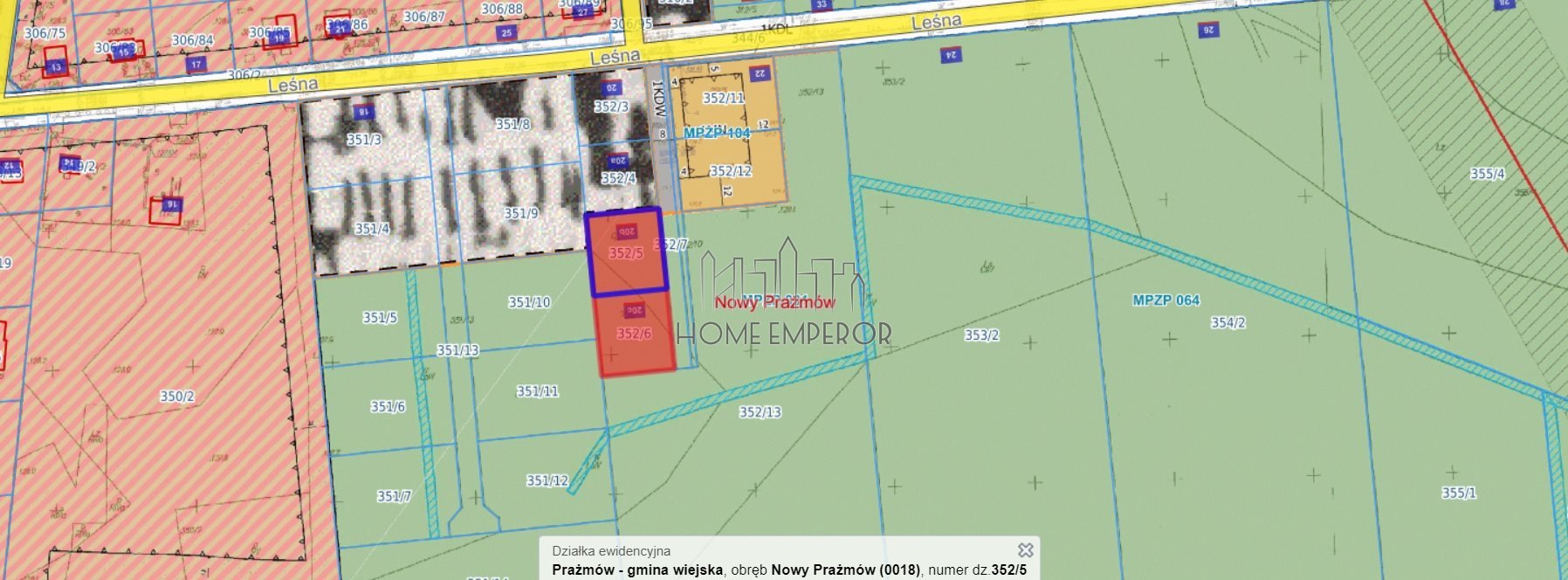Select parcel label 351/4
Viewport: 1568px width, 580px height.
[372, 229]
